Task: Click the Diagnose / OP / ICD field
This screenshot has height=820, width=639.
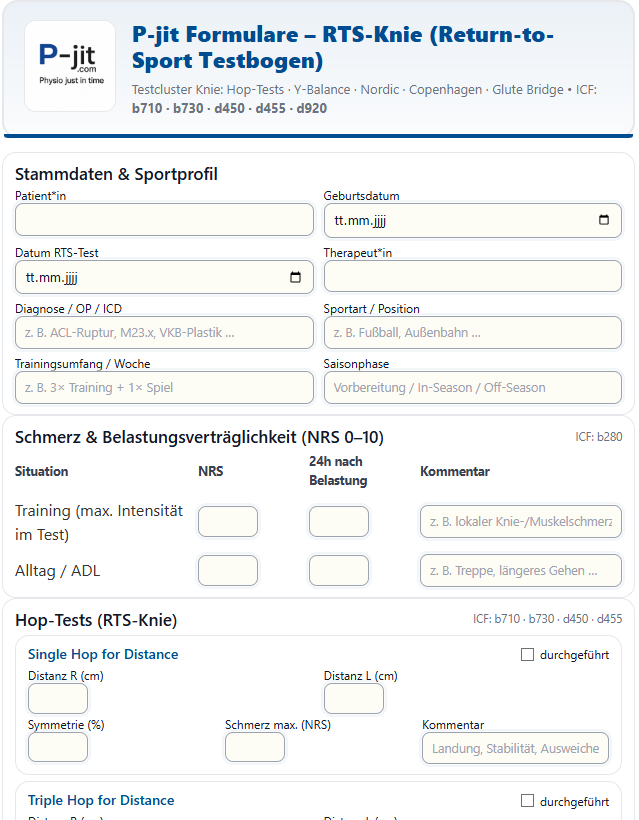Action: click(164, 333)
